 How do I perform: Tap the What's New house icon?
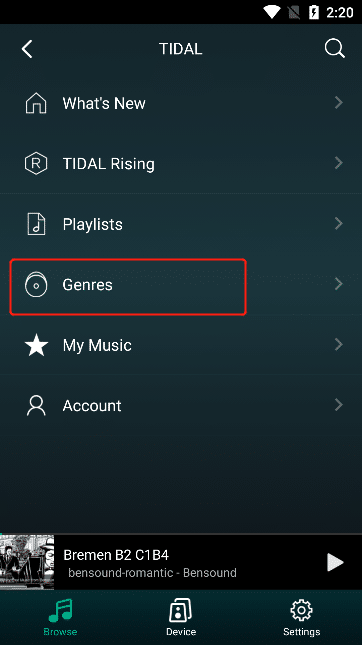click(x=36, y=103)
